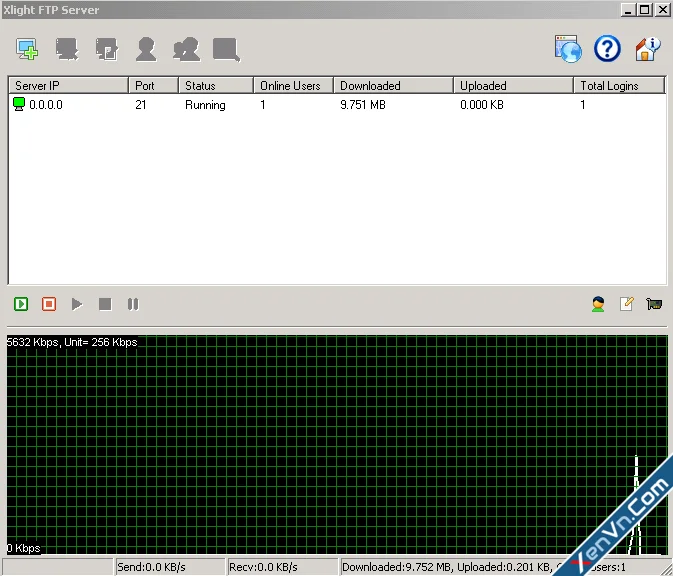
Task: Open the notepad with pencil icon
Action: [x=627, y=304]
